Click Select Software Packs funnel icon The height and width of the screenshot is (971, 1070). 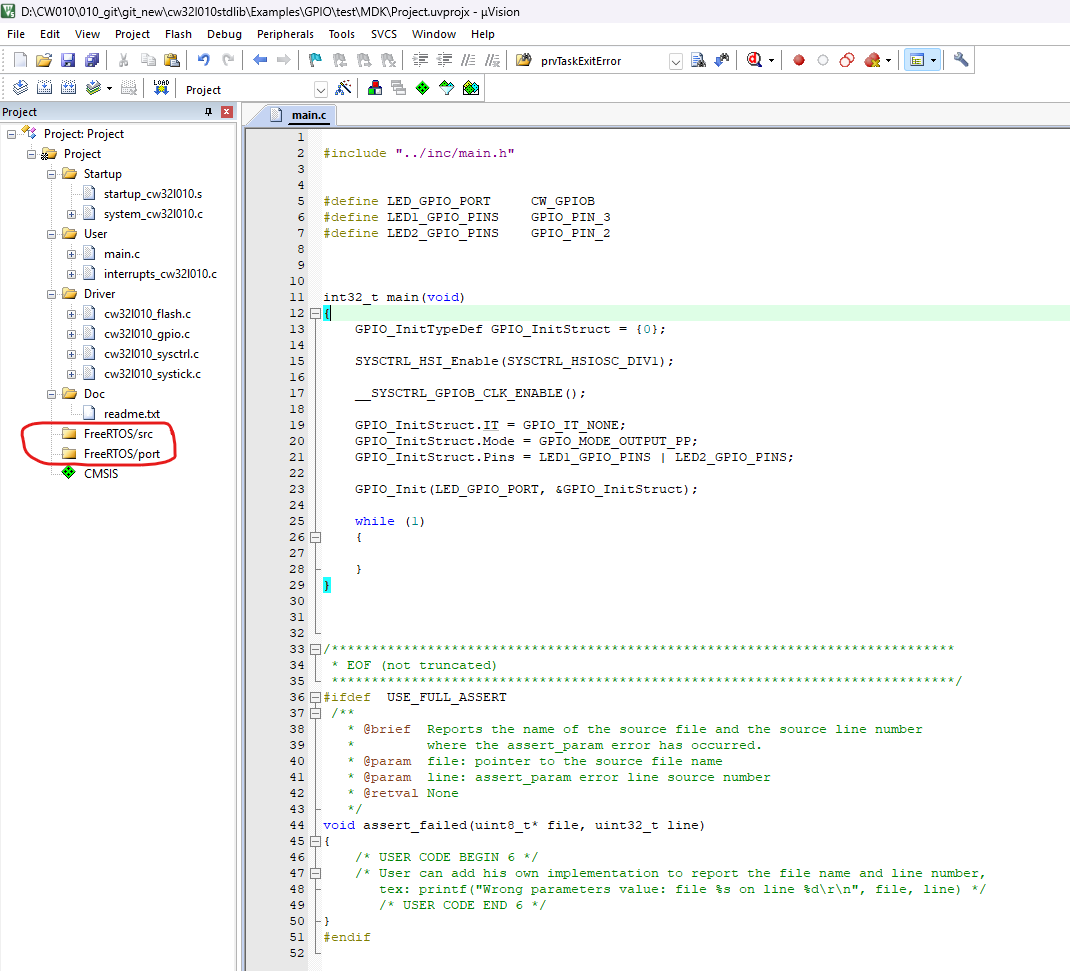click(x=447, y=88)
